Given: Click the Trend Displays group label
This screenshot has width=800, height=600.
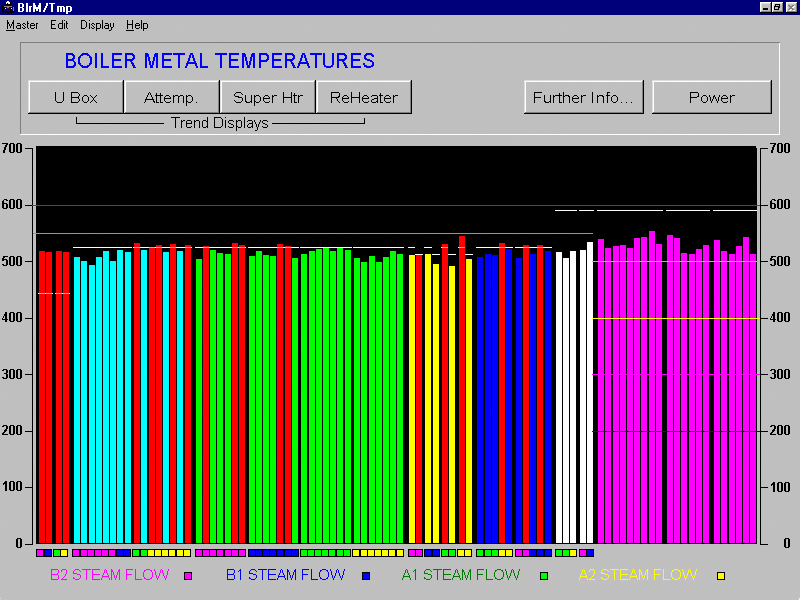Looking at the screenshot, I should 220,123.
